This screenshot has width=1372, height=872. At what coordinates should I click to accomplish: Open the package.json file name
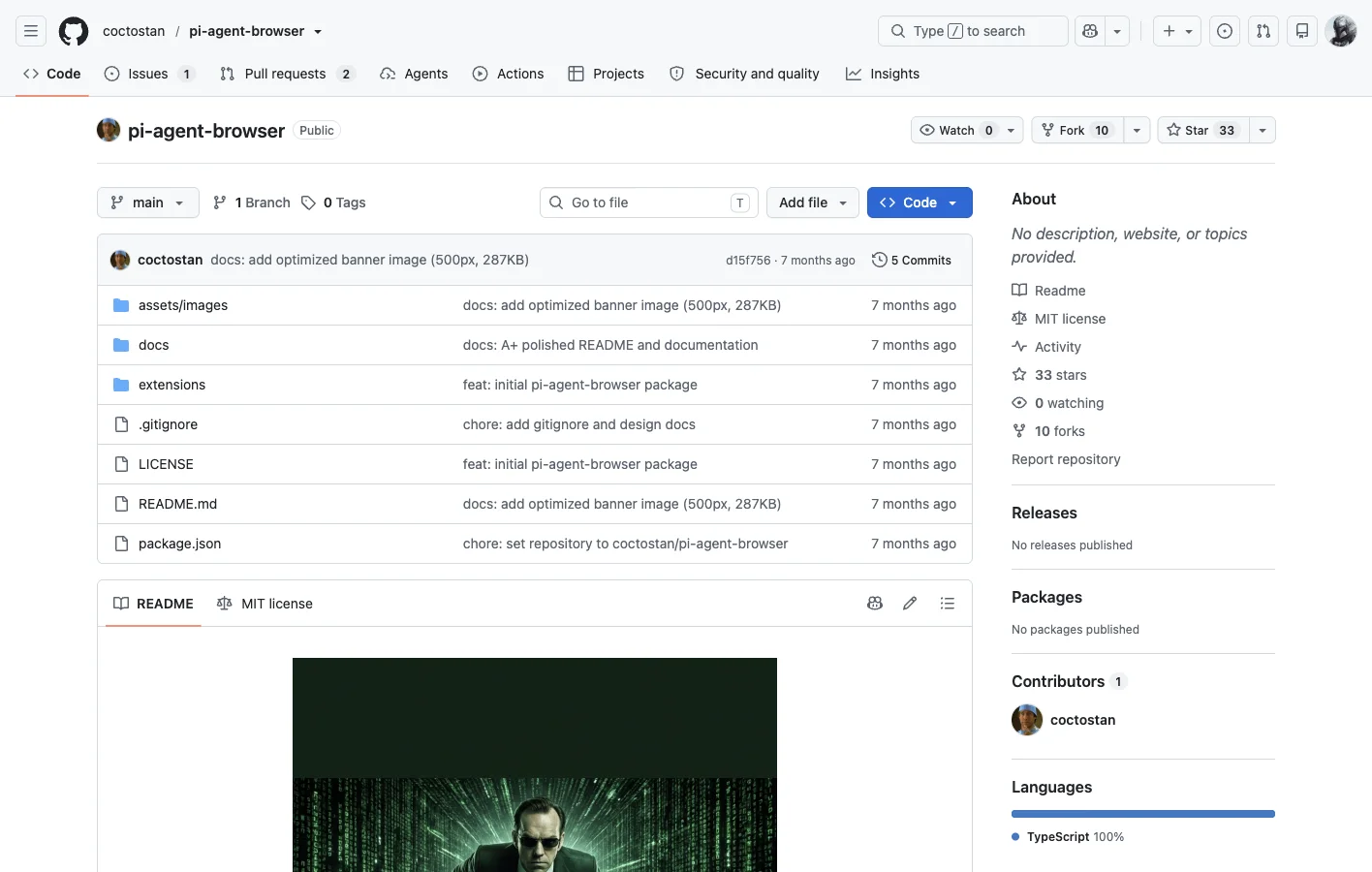click(x=179, y=544)
